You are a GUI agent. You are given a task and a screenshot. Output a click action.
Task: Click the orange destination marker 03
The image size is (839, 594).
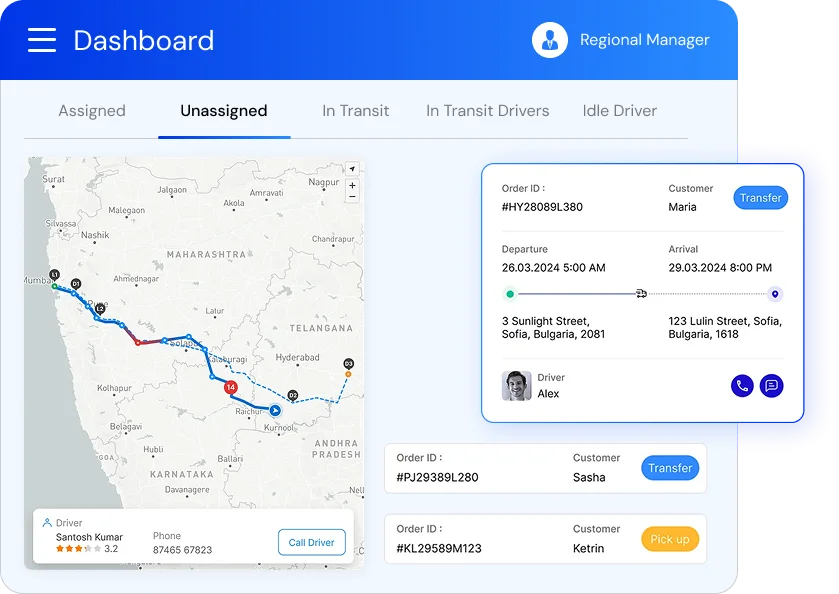pyautogui.click(x=349, y=370)
